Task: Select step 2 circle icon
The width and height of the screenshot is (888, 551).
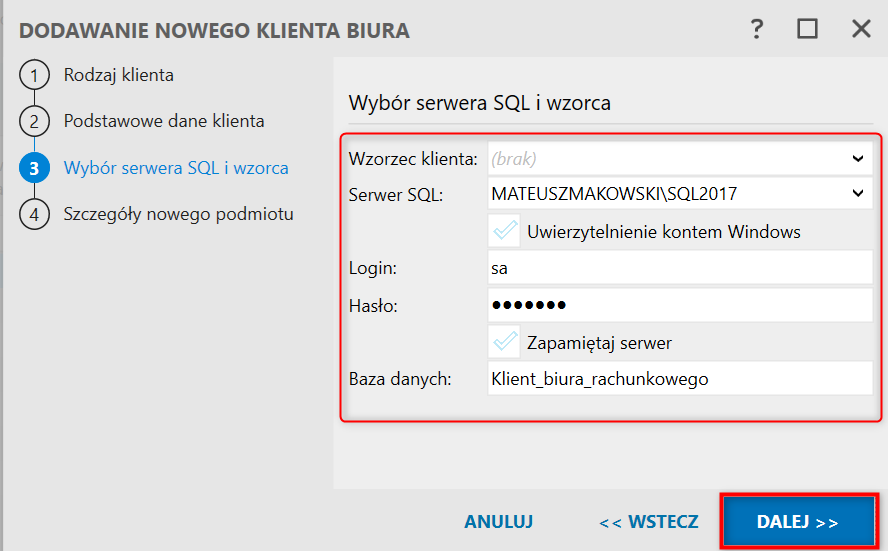Action: click(34, 121)
